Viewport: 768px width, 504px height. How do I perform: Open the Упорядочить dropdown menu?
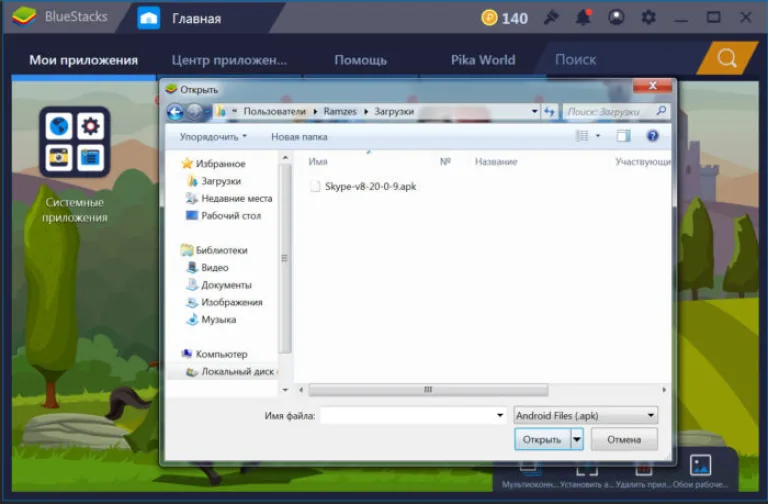coord(213,137)
